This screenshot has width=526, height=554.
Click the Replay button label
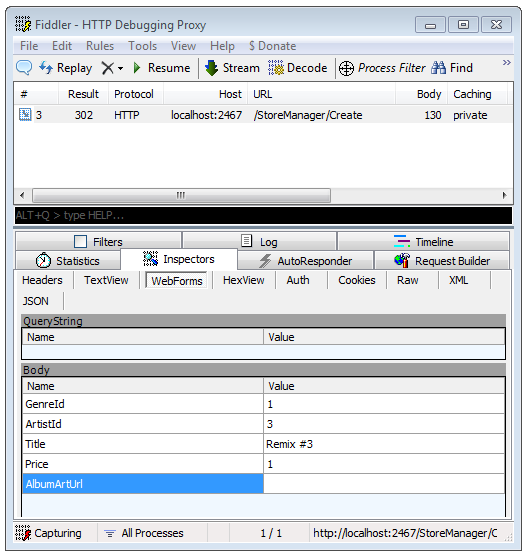(x=75, y=68)
